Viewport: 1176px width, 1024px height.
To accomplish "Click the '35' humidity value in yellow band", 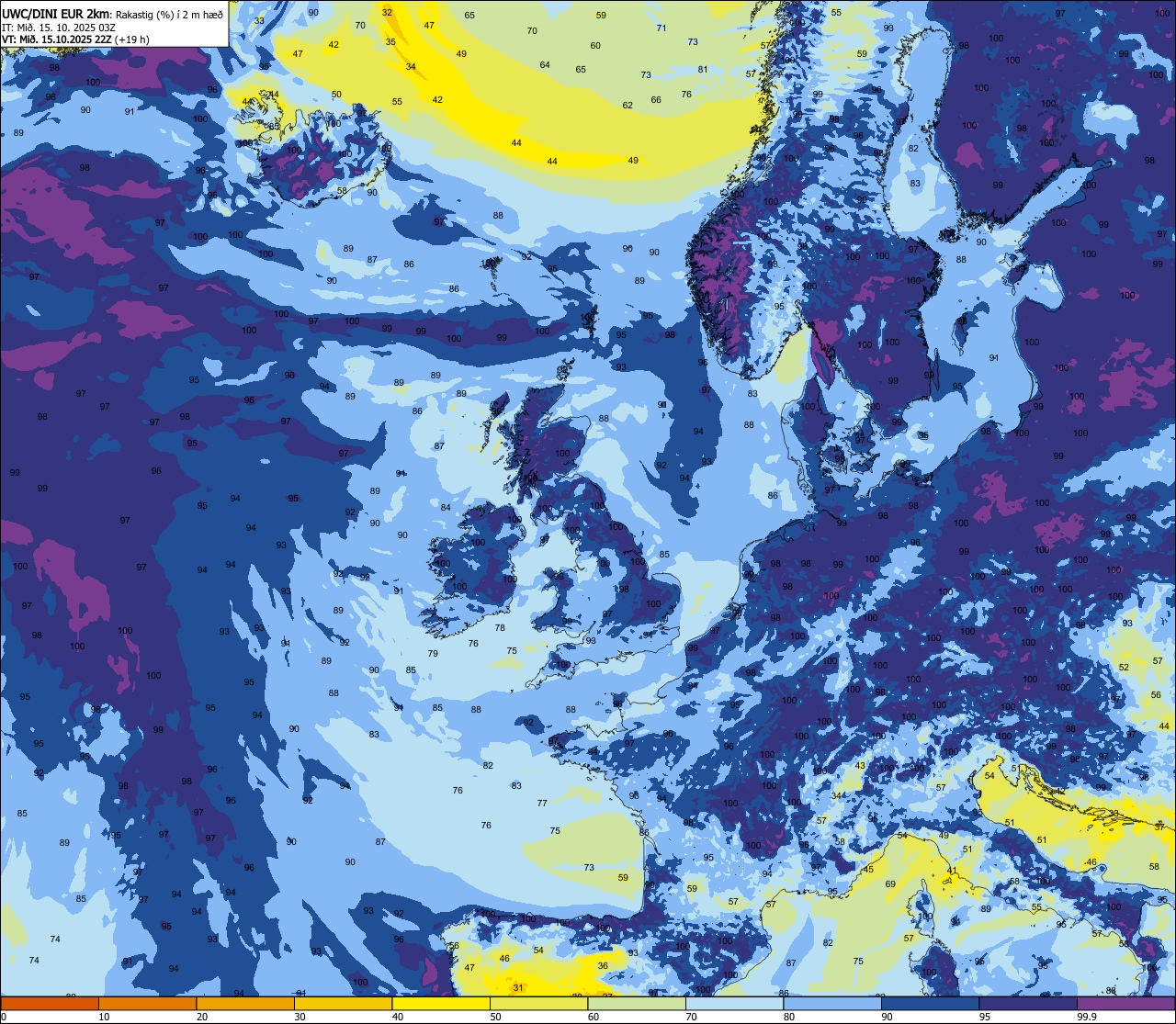I will (x=390, y=42).
